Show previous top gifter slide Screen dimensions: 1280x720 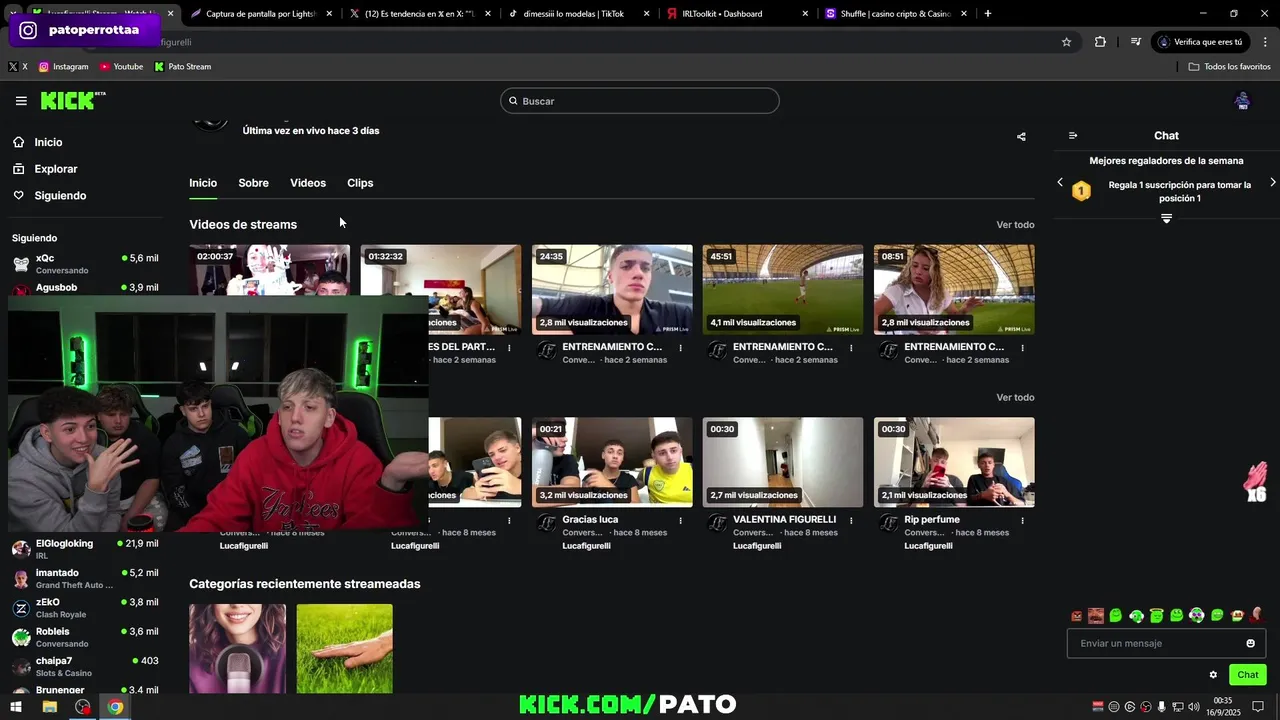1060,182
